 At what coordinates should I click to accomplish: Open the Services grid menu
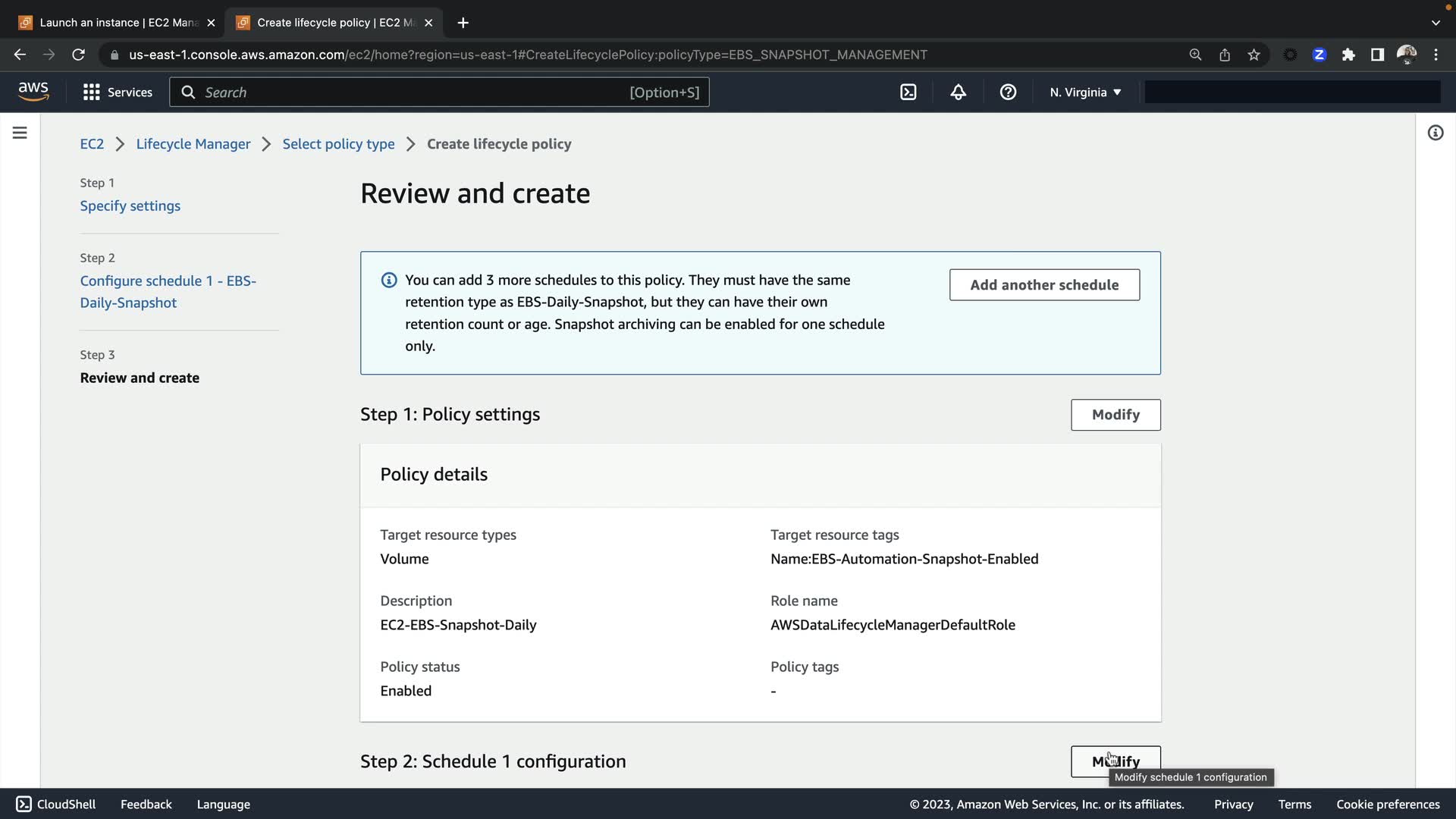point(118,92)
